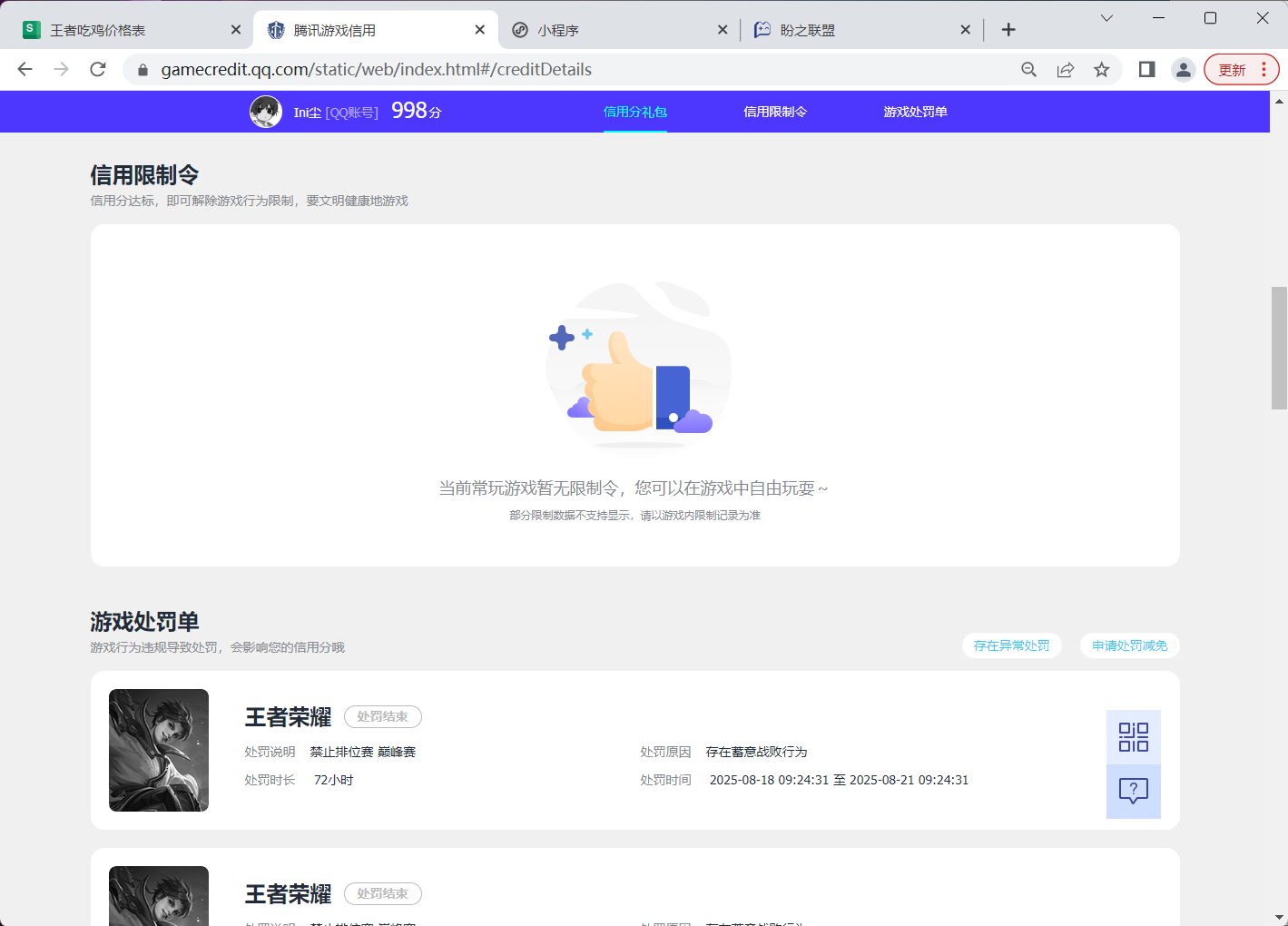The image size is (1288, 926).
Task: Click the second 王者荣耀 hero thumbnail
Action: (x=159, y=896)
